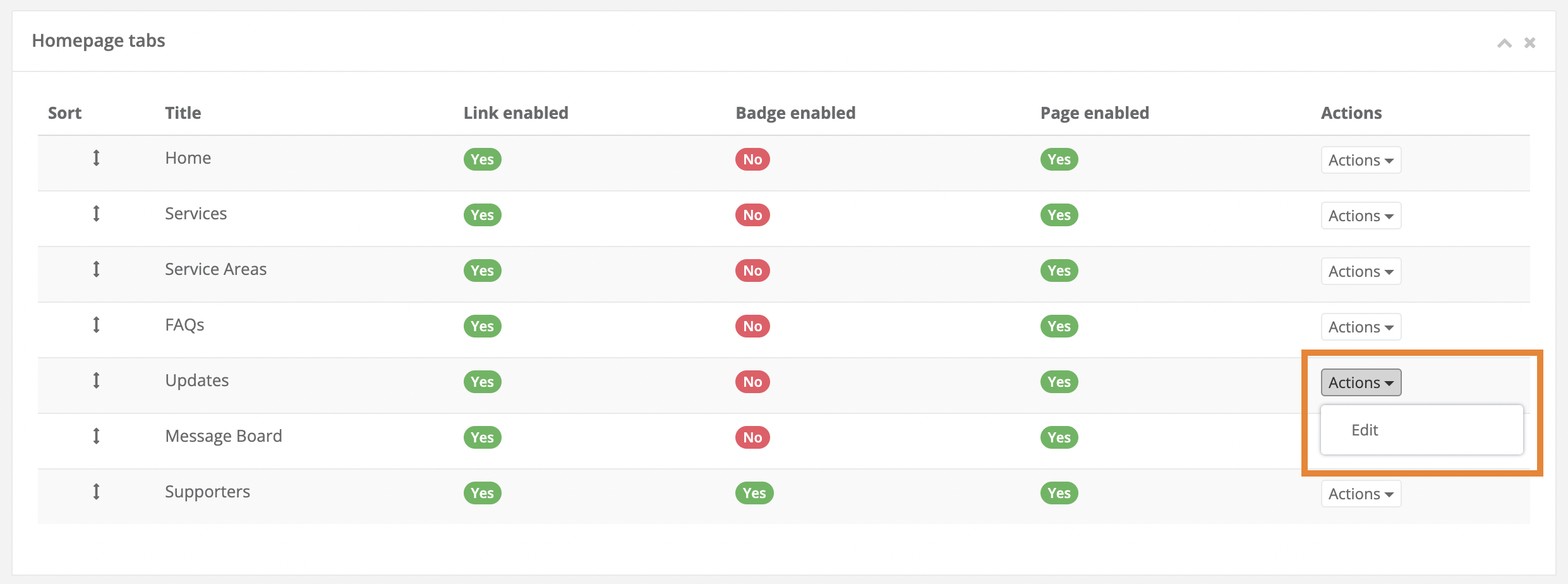Click the sort handle next to Updates
The width and height of the screenshot is (1568, 584).
point(96,380)
